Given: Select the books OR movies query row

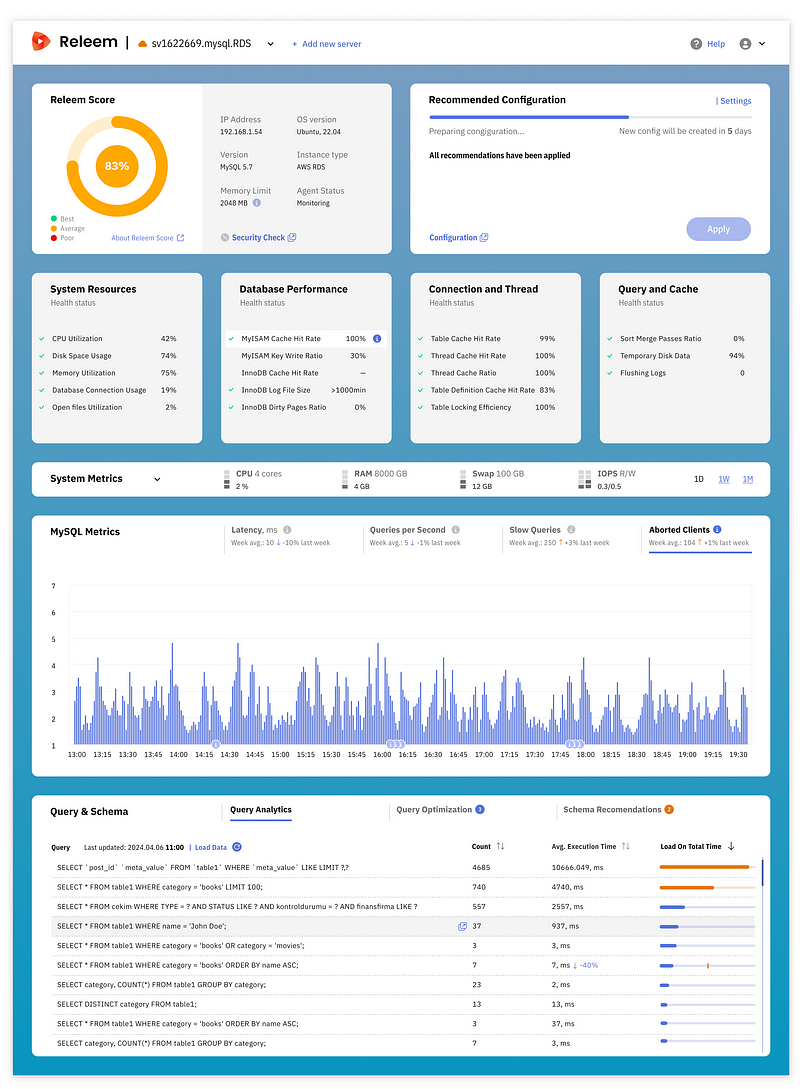Looking at the screenshot, I should pyautogui.click(x=403, y=946).
